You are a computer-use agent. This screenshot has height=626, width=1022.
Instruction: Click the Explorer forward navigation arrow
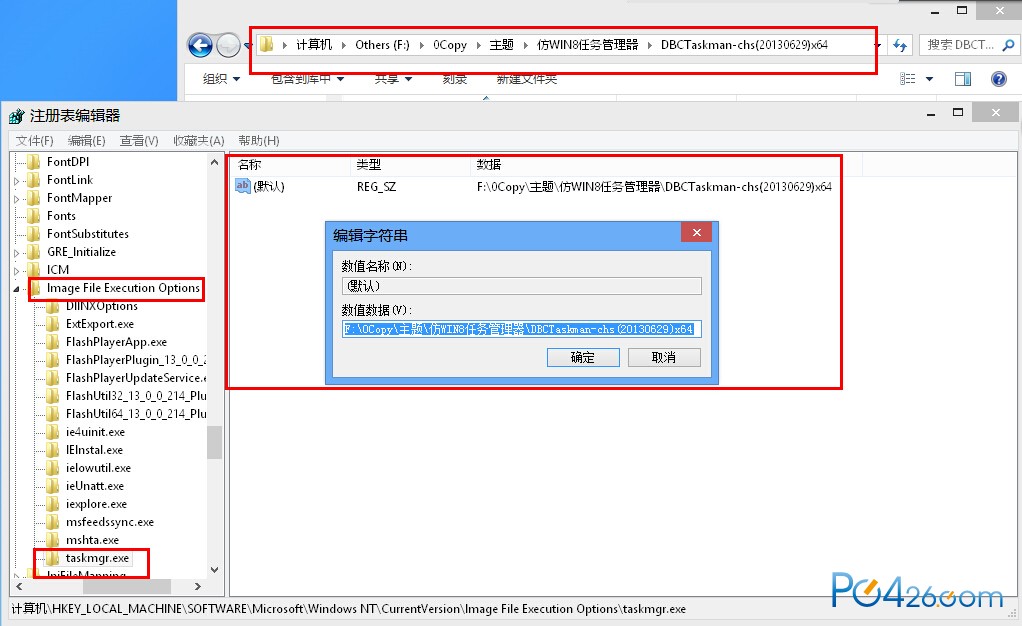tap(228, 45)
